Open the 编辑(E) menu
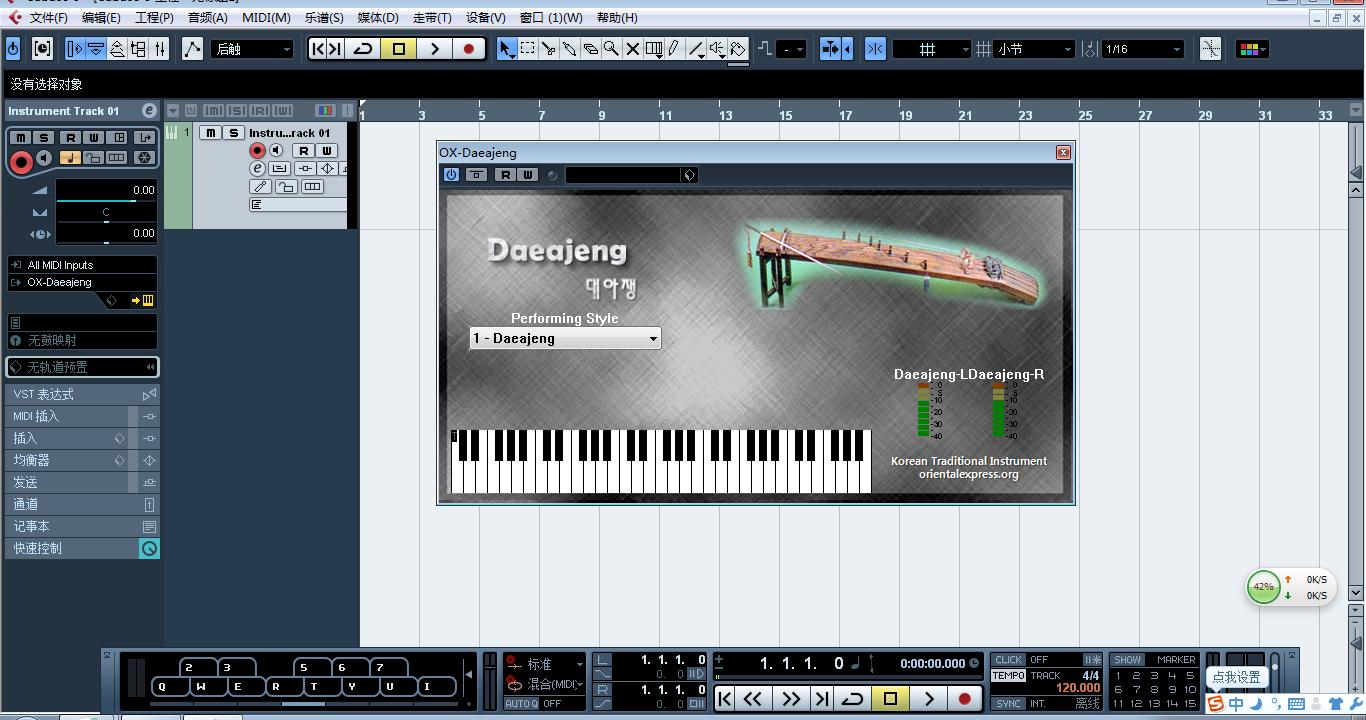 (x=101, y=17)
